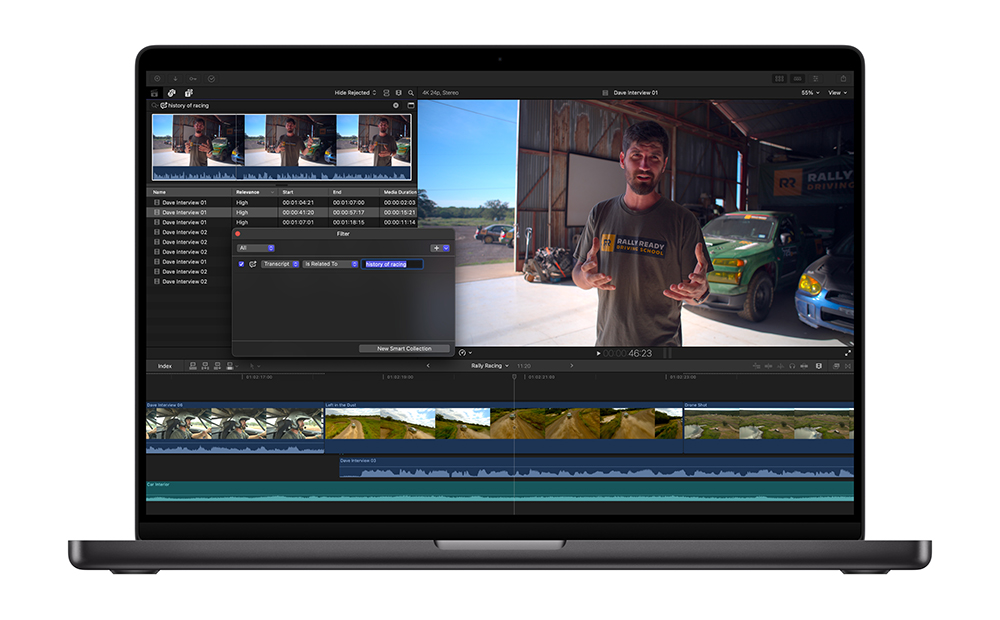Open the keyword editor key icon
The height and width of the screenshot is (620, 1000).
click(x=193, y=78)
